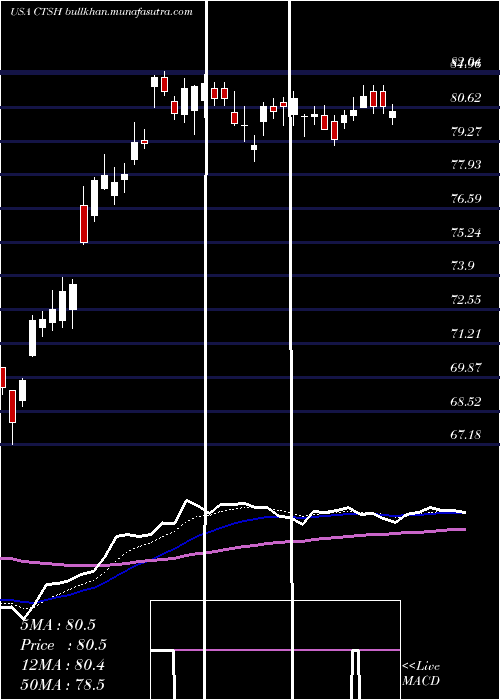The image size is (500, 700).
Task: Click the tall red candle near 76.59
Action: (x=84, y=224)
